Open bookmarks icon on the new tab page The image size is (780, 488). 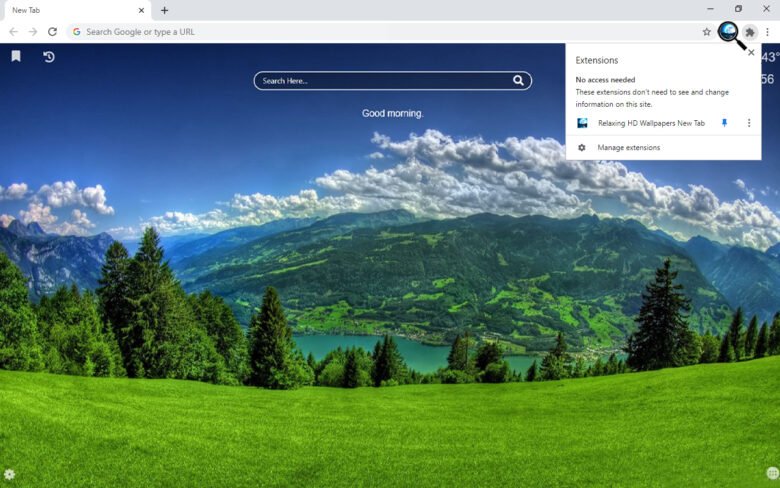click(16, 57)
